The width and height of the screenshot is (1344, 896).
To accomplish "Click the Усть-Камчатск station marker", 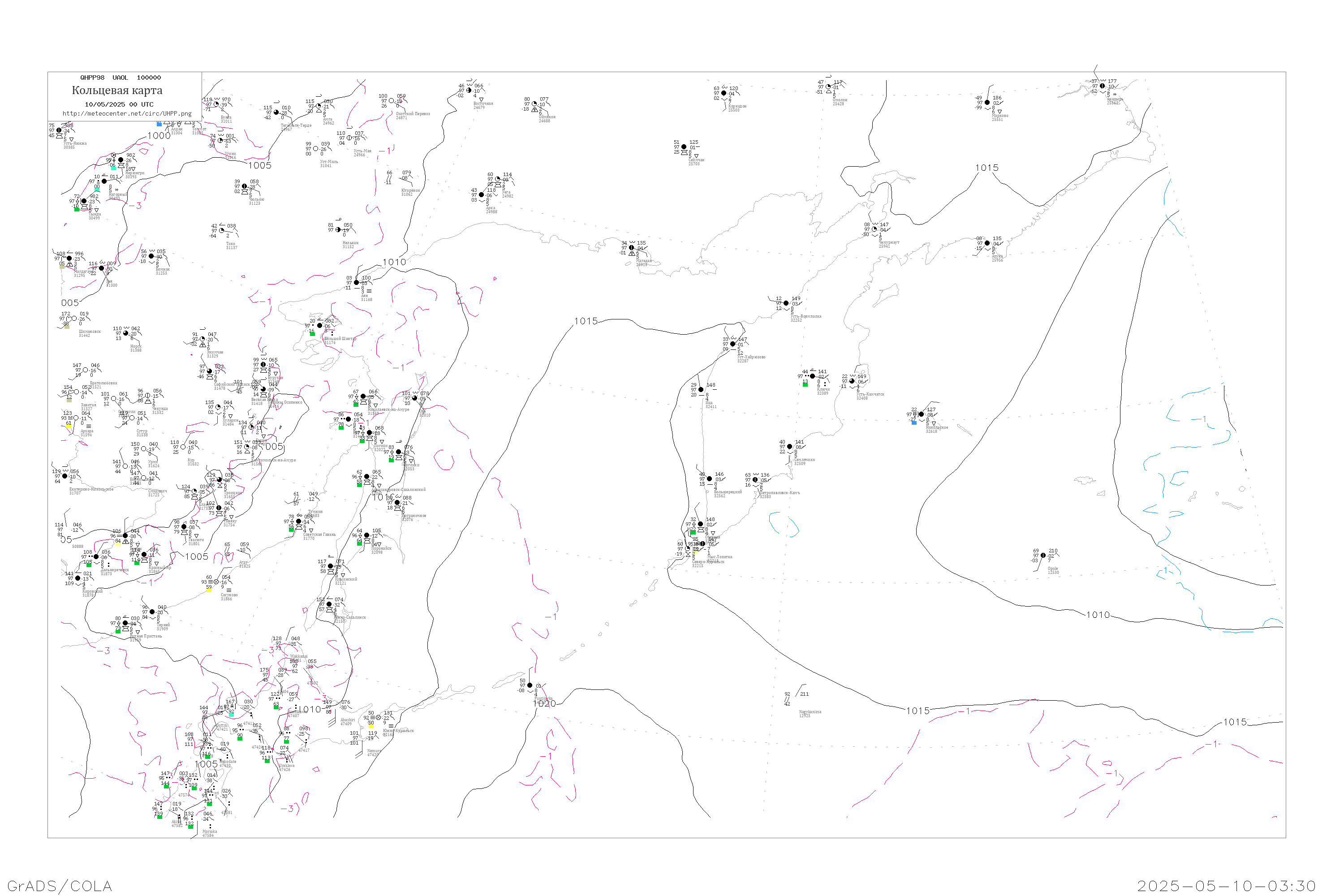I will pos(852,381).
